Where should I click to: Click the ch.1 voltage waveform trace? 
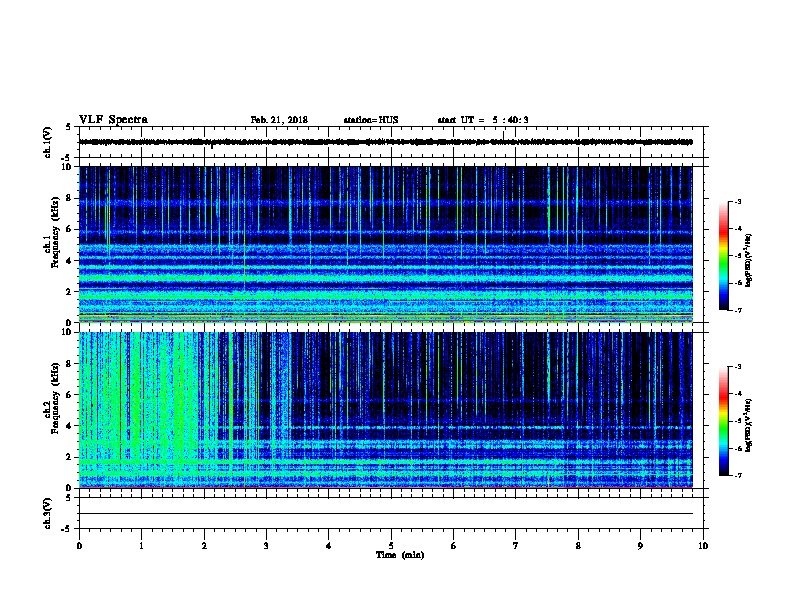coord(386,142)
